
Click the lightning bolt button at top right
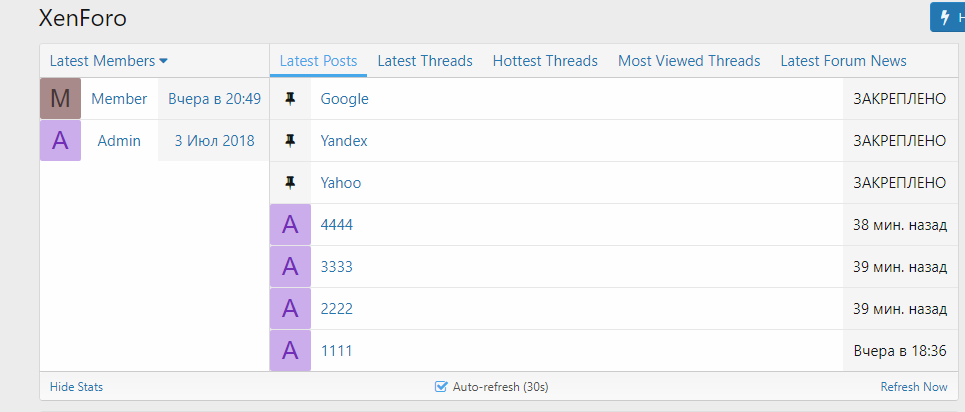click(x=947, y=17)
